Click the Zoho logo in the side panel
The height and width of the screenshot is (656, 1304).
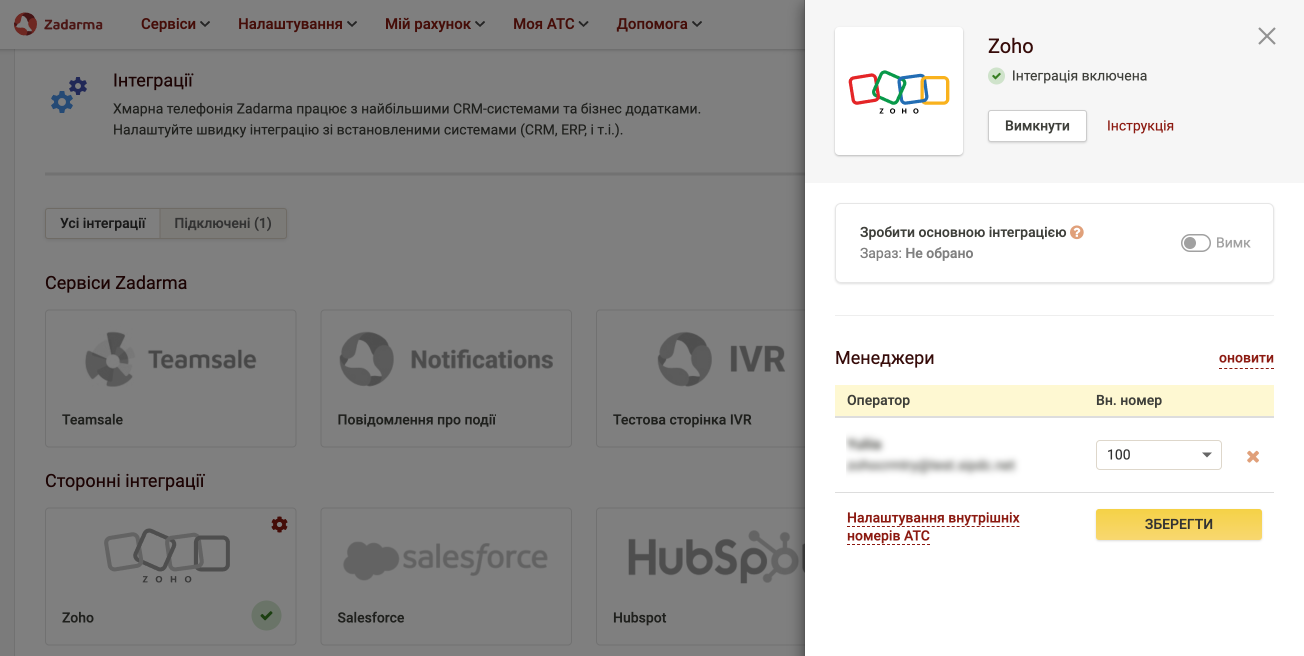[x=899, y=91]
